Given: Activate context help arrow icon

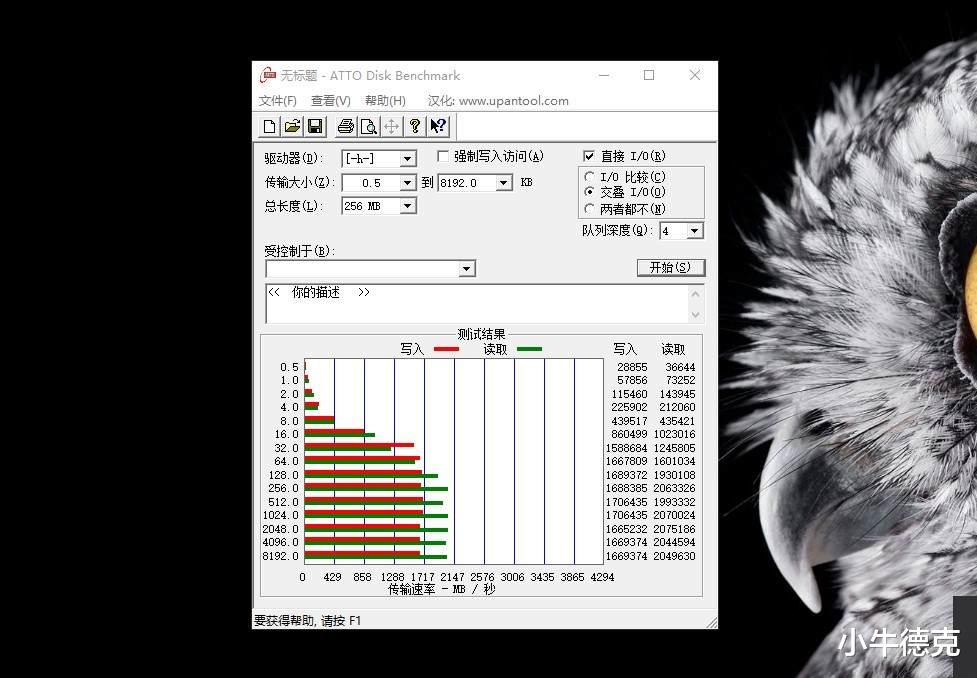Looking at the screenshot, I should [x=438, y=126].
